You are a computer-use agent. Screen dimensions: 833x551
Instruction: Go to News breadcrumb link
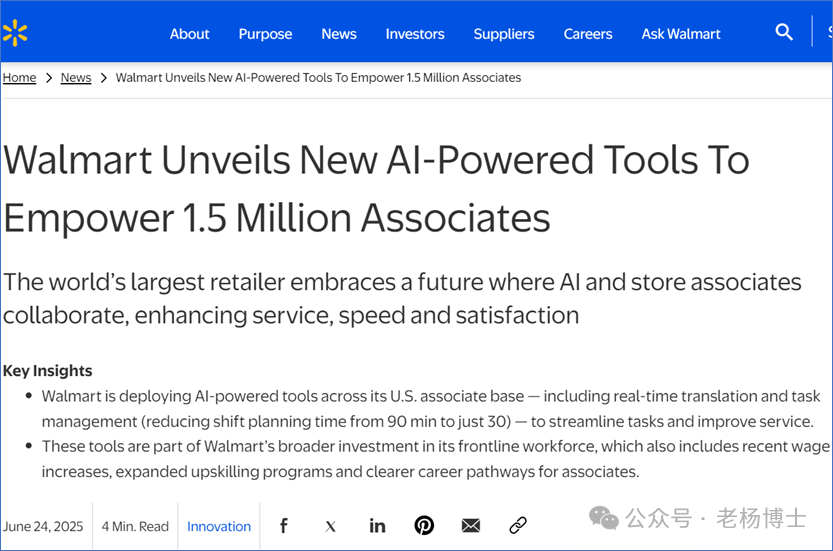(x=76, y=78)
